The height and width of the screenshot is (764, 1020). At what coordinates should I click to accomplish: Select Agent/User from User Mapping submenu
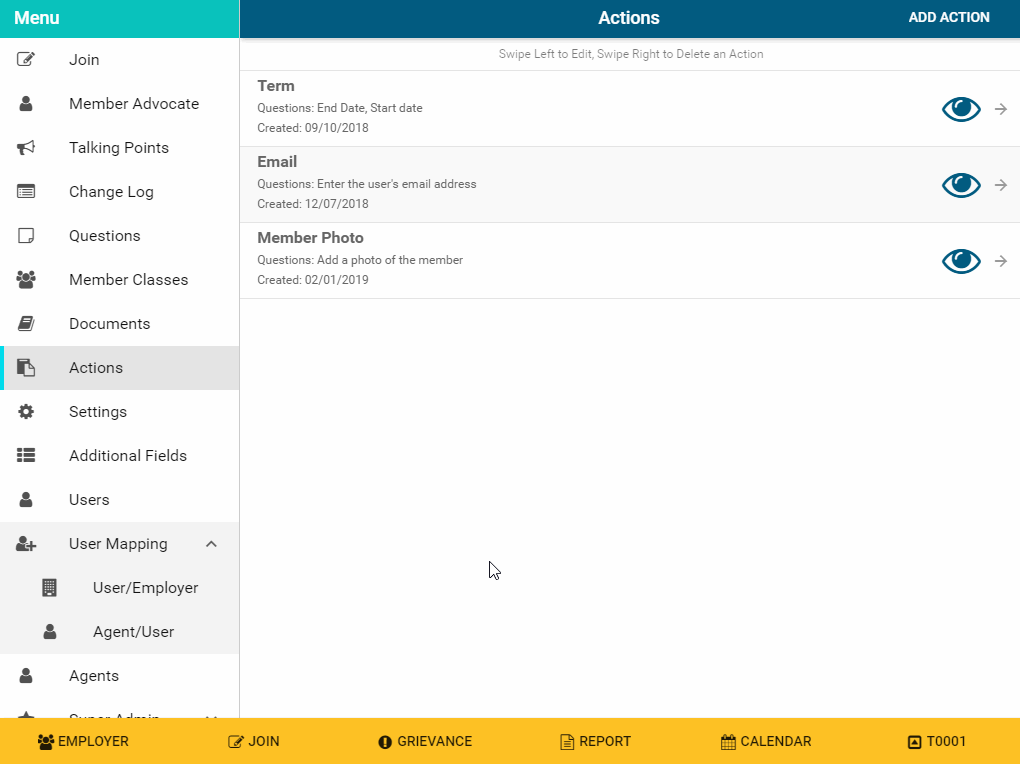pyautogui.click(x=133, y=632)
